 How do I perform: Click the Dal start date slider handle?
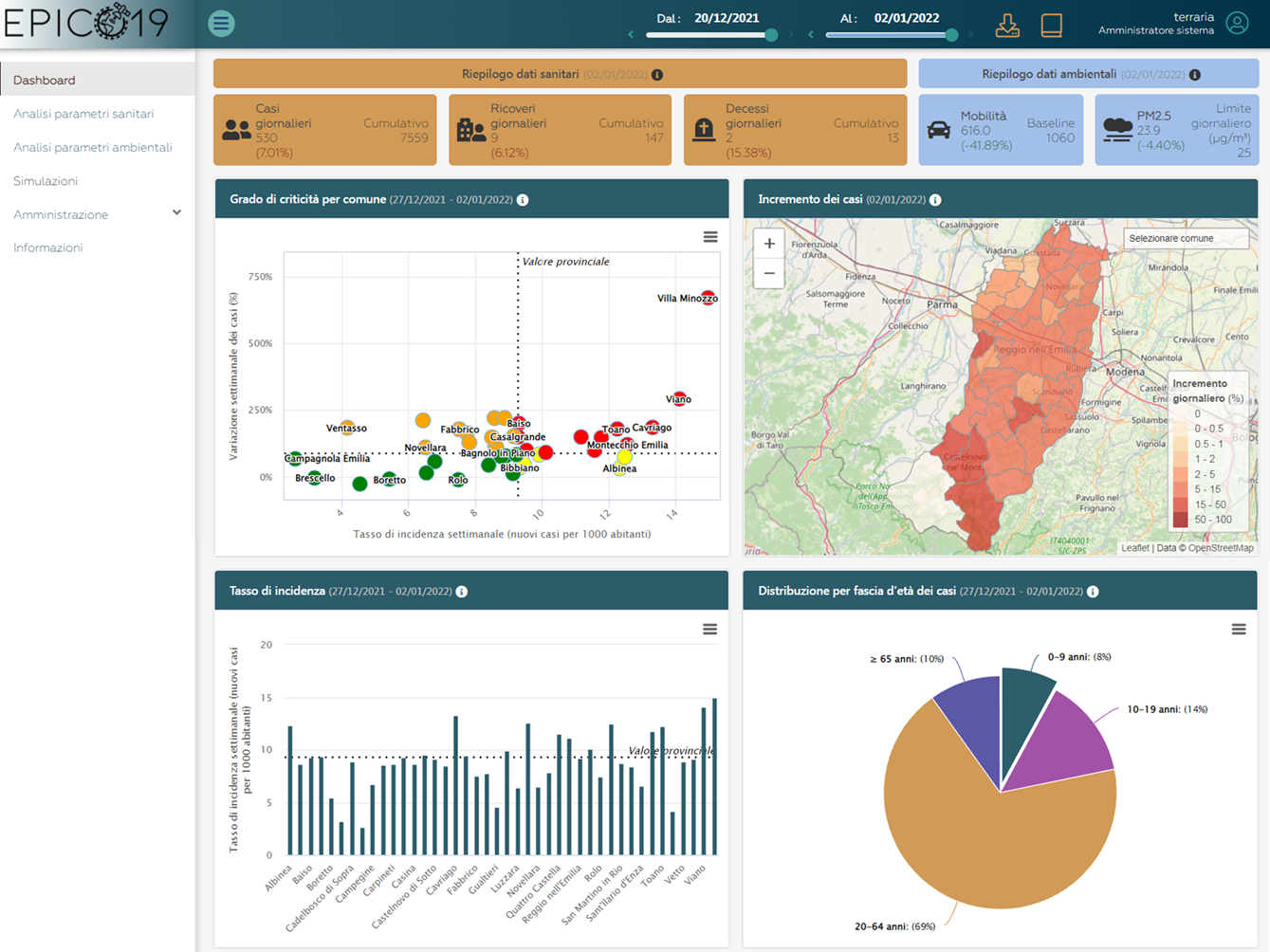771,35
